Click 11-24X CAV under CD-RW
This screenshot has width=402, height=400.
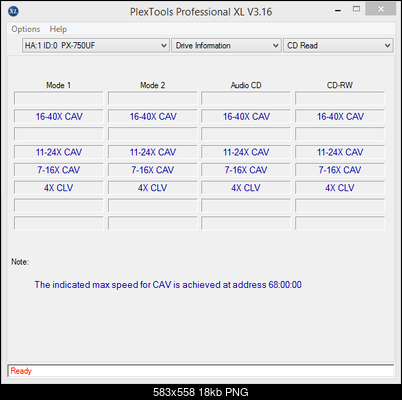point(340,152)
